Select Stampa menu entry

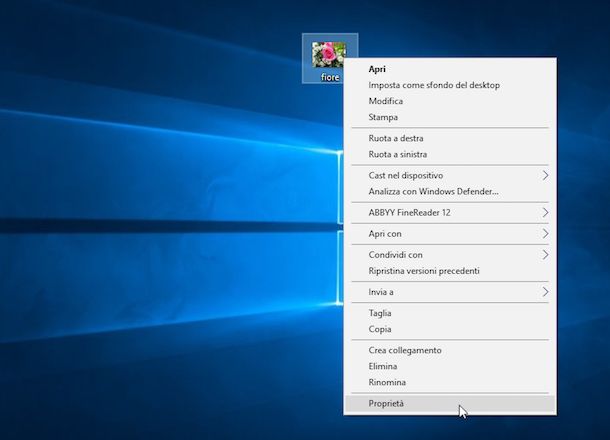click(383, 117)
